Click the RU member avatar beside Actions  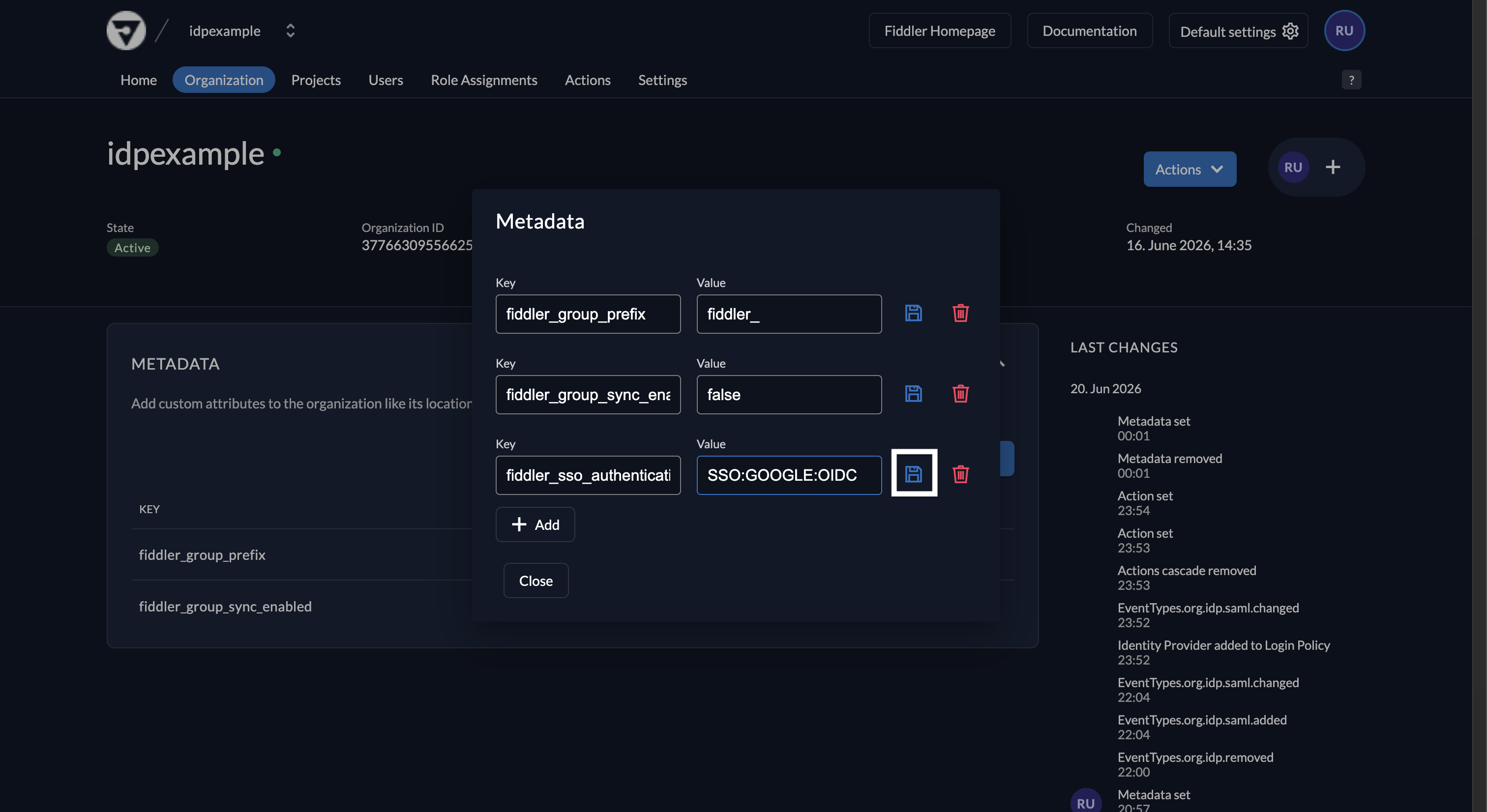1293,167
